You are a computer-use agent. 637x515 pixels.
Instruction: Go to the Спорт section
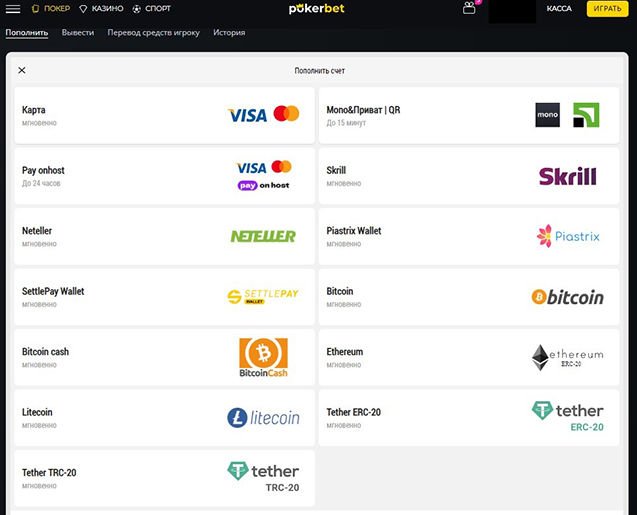151,9
